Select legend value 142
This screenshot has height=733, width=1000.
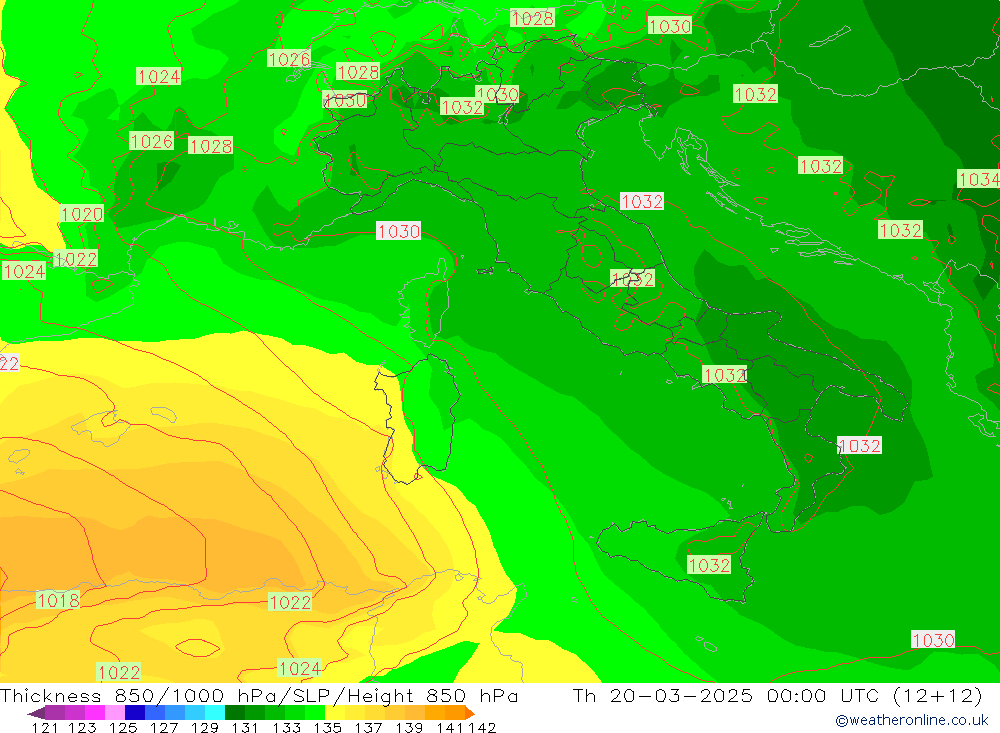point(482,728)
